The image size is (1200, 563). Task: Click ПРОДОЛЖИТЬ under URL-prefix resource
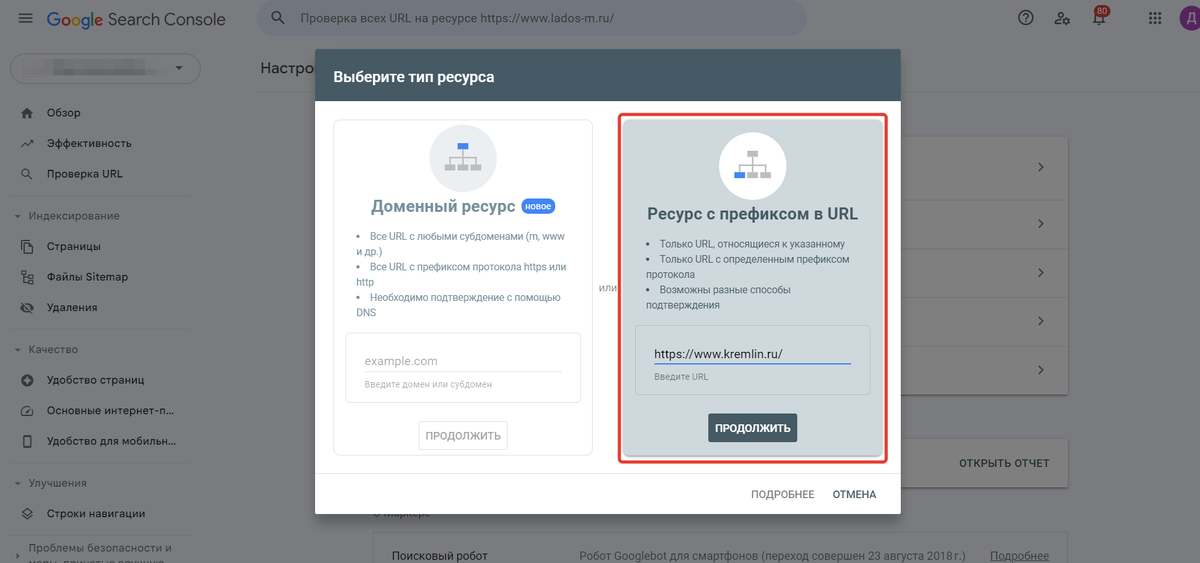pyautogui.click(x=753, y=428)
